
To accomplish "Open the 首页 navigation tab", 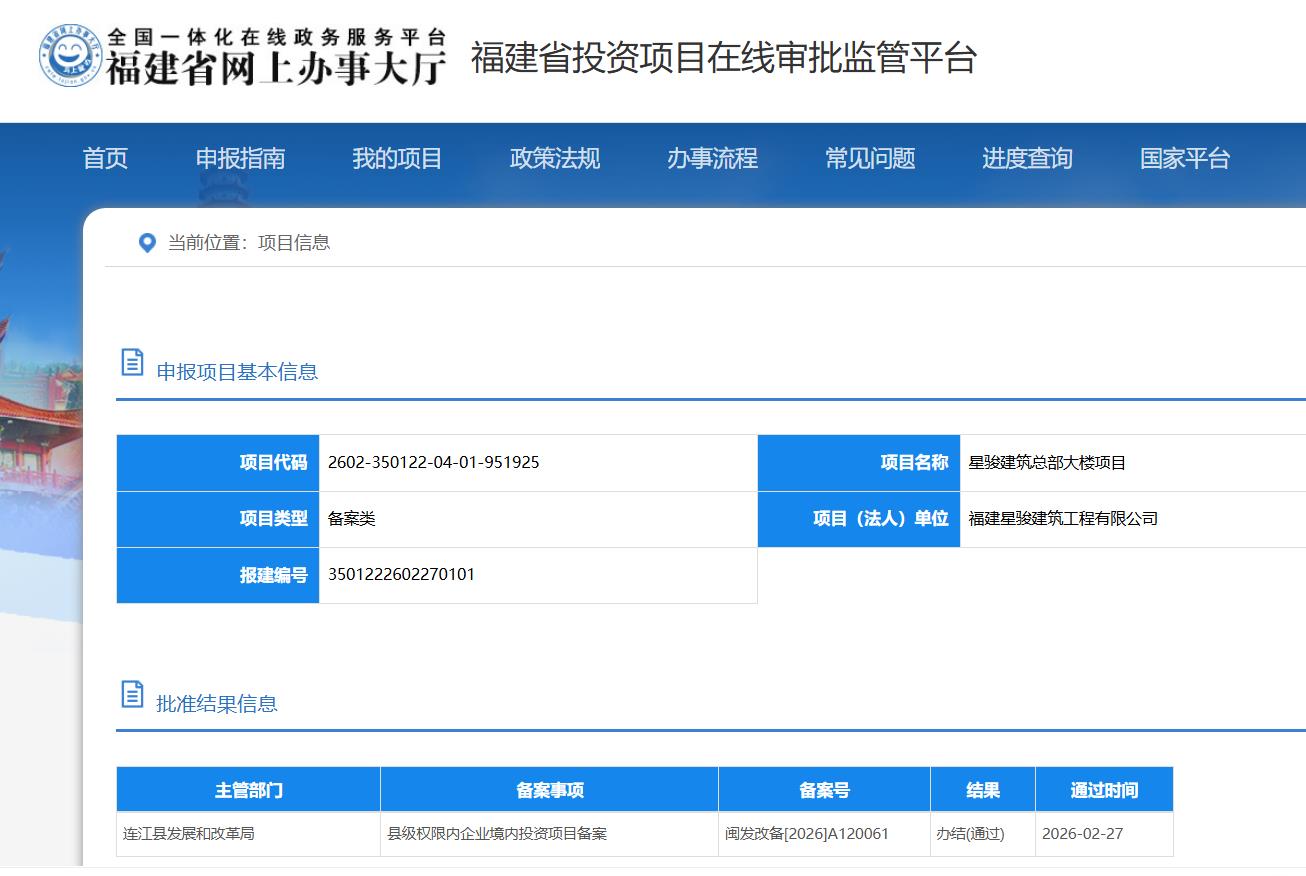I will pos(105,158).
